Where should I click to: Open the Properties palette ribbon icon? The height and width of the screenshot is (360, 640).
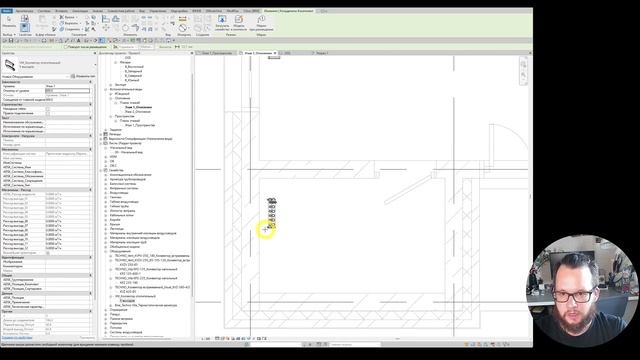pyautogui.click(x=25, y=27)
